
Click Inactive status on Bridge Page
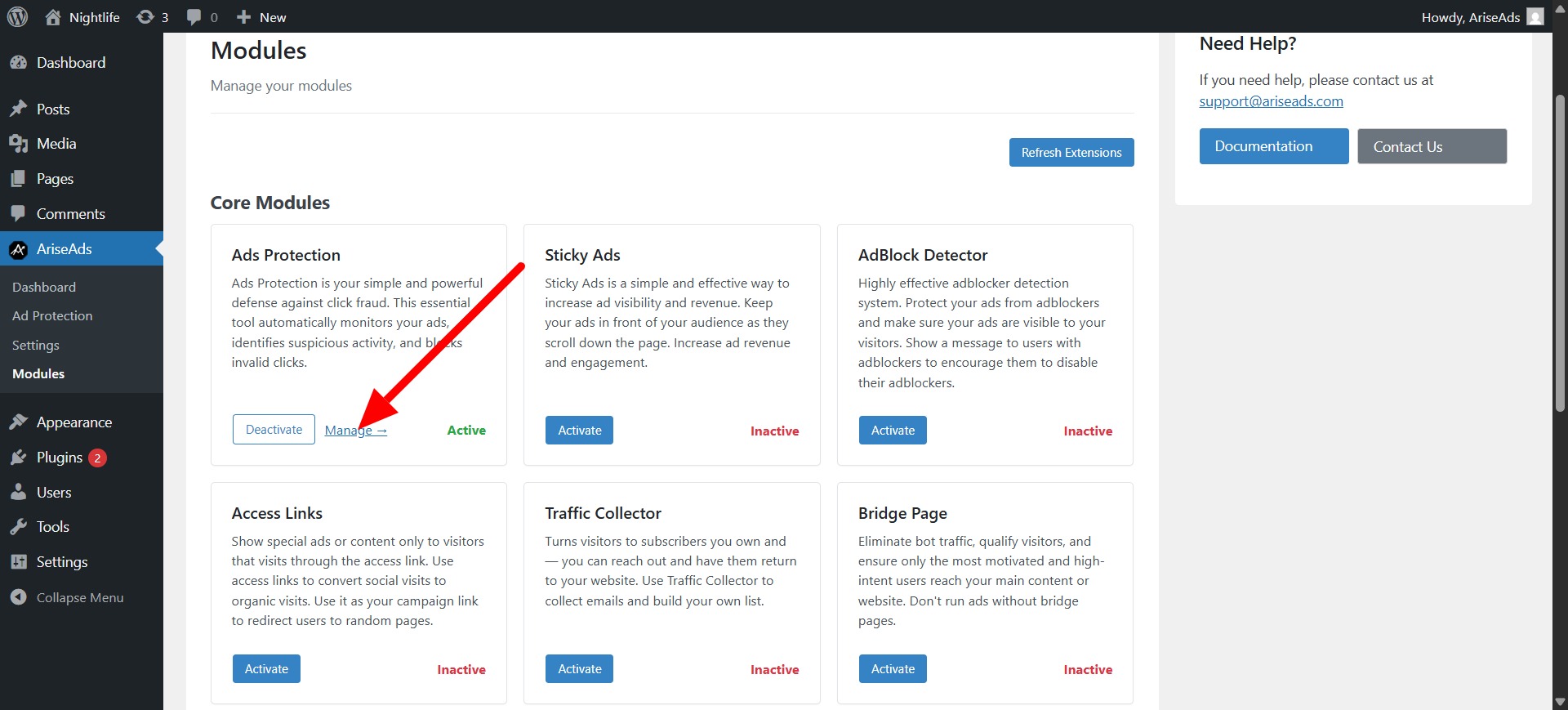point(1088,670)
